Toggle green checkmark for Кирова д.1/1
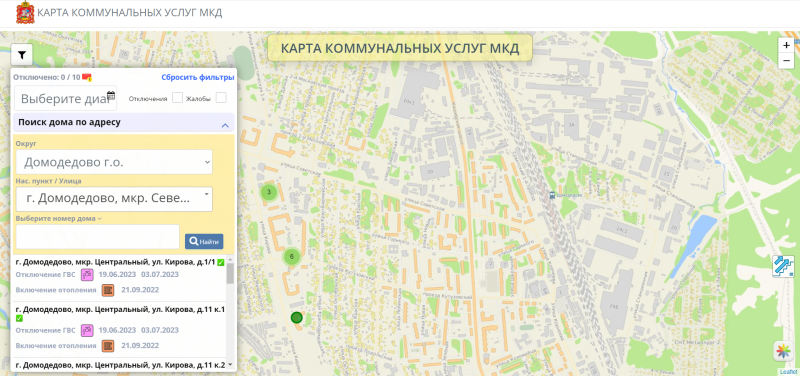800x376 pixels. (220, 262)
